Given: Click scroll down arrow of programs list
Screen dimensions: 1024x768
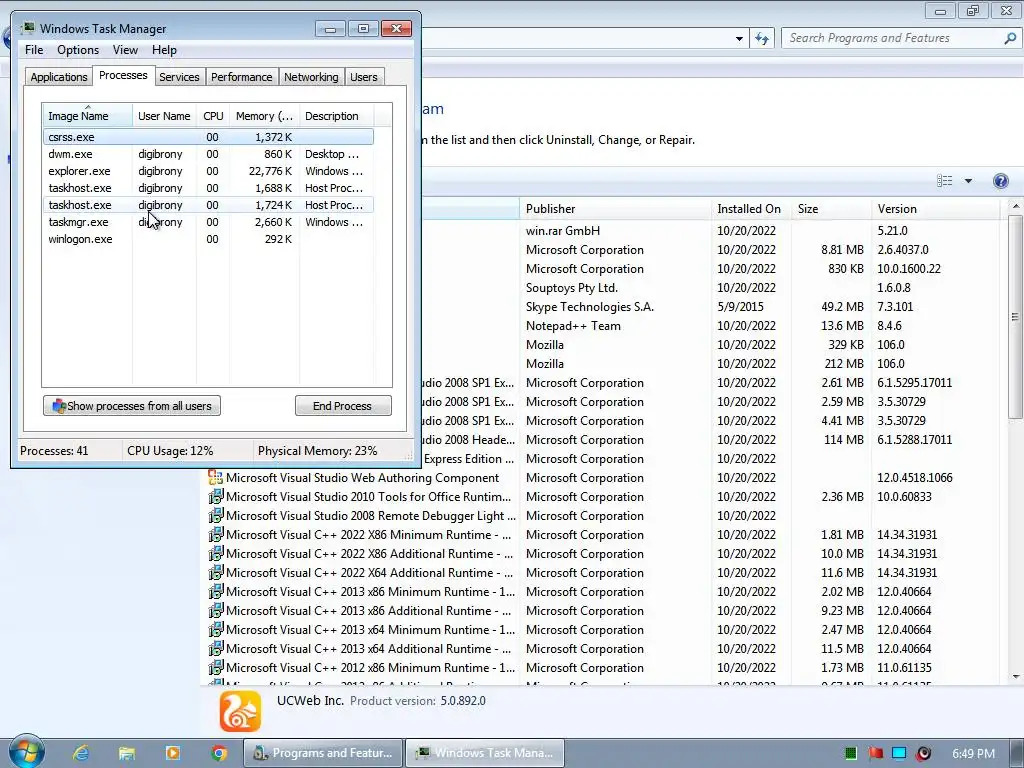Looking at the screenshot, I should click(1015, 677).
